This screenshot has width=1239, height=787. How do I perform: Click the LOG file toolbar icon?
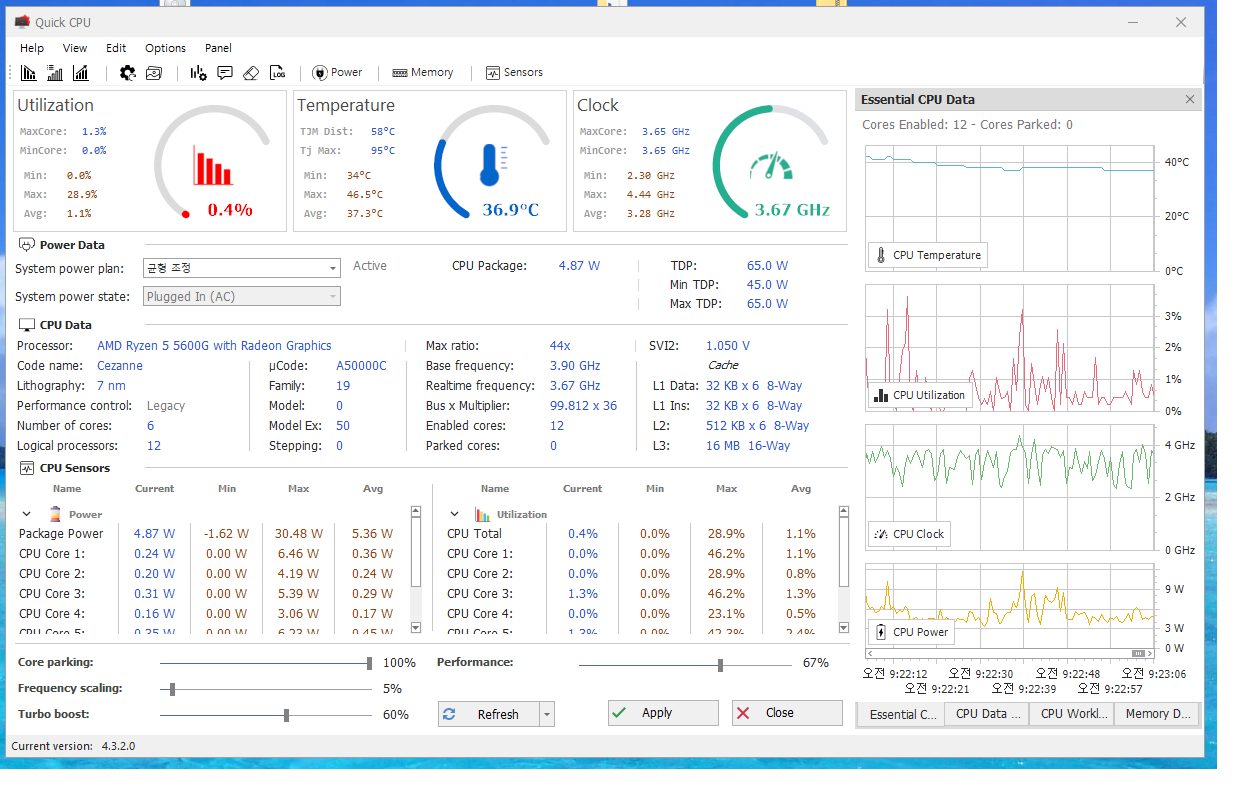pyautogui.click(x=278, y=73)
